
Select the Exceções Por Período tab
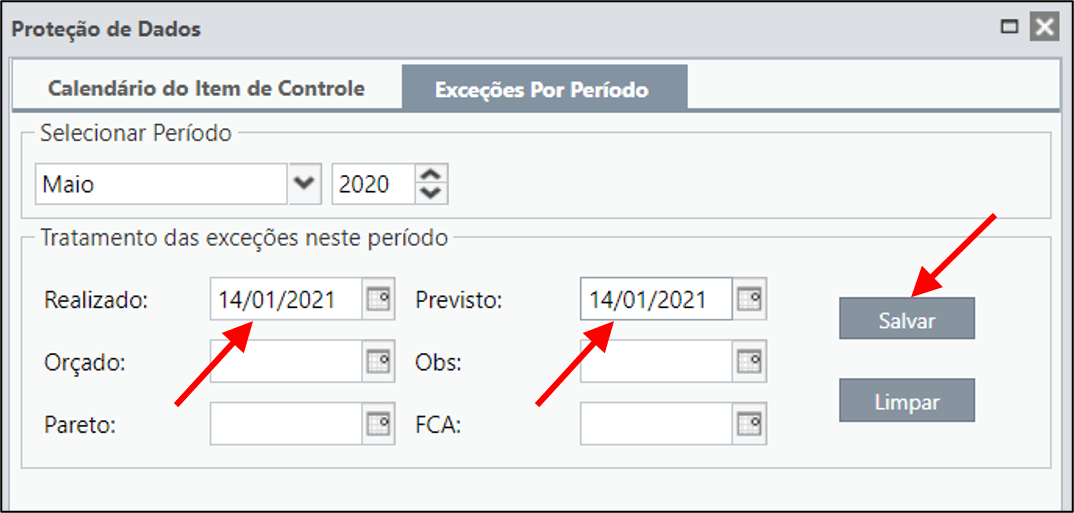(x=545, y=88)
